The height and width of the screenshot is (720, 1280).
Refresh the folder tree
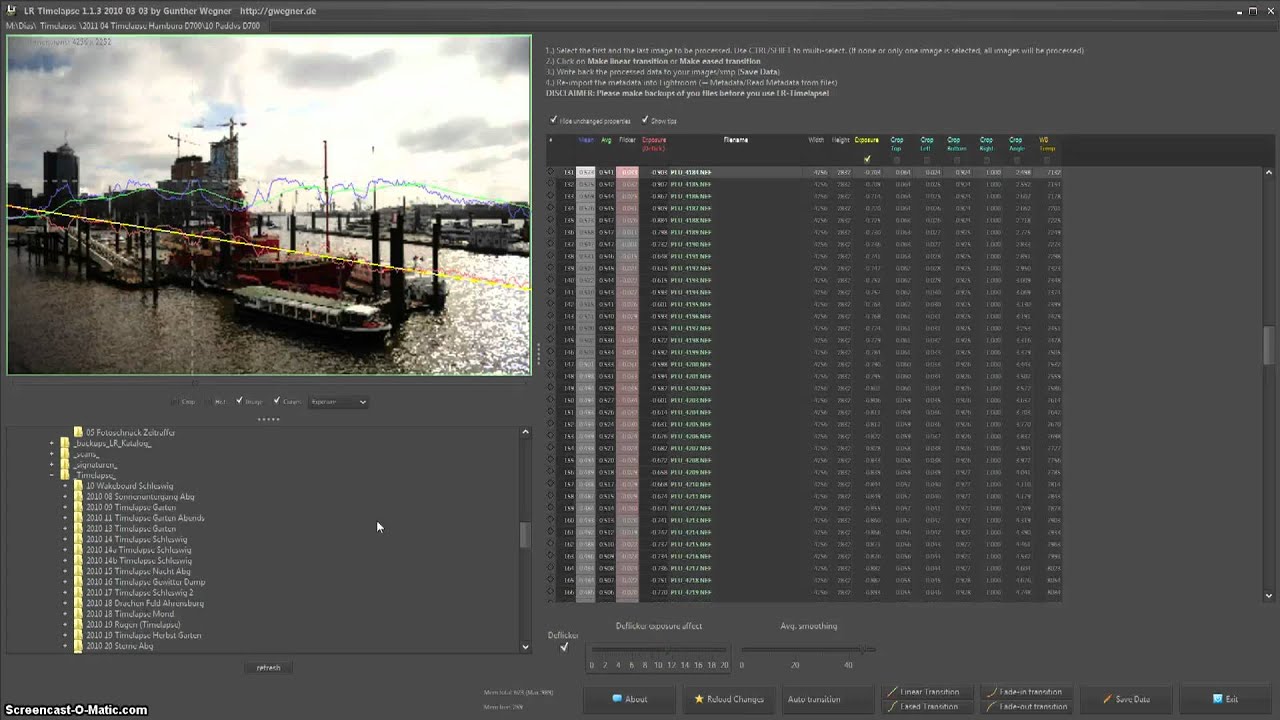268,667
